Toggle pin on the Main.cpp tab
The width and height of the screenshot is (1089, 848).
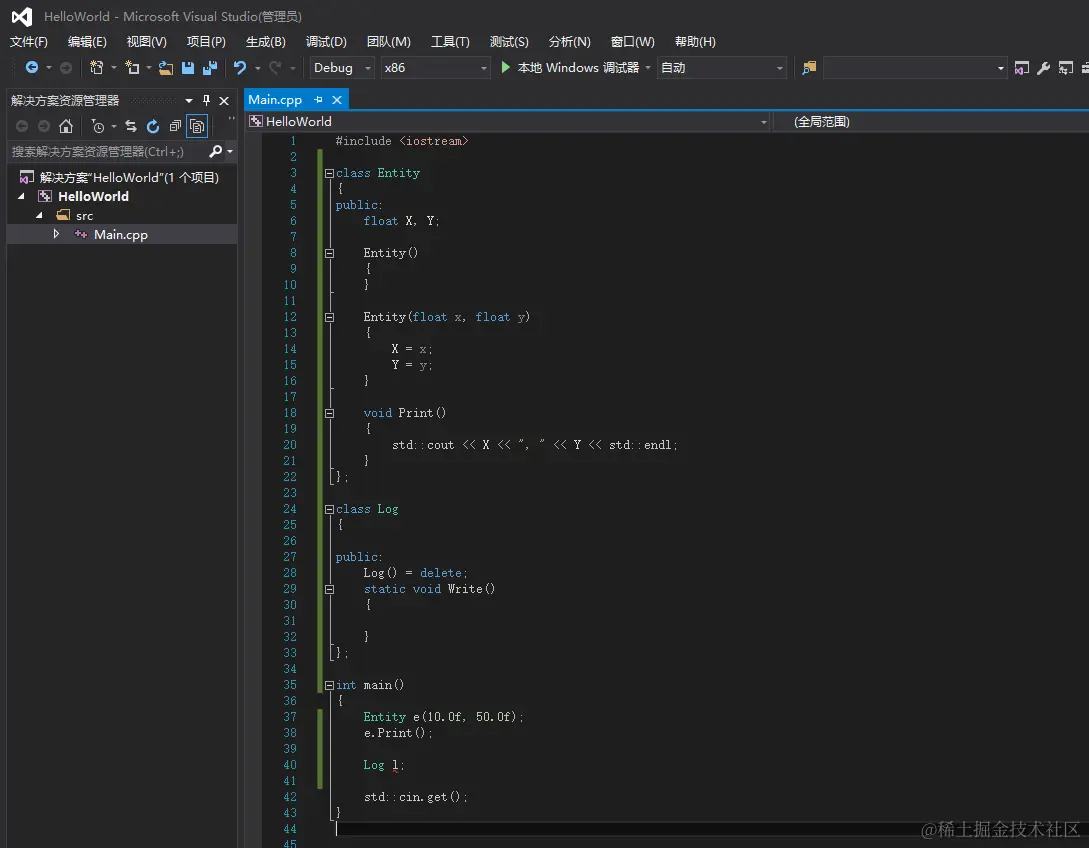pos(318,100)
